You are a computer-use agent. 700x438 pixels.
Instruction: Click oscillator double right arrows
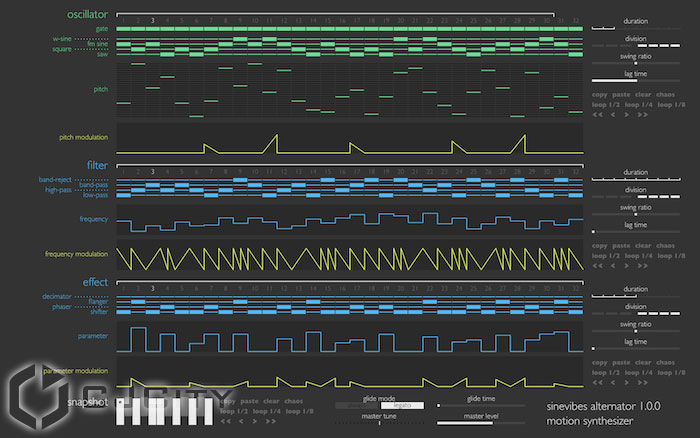tap(642, 115)
